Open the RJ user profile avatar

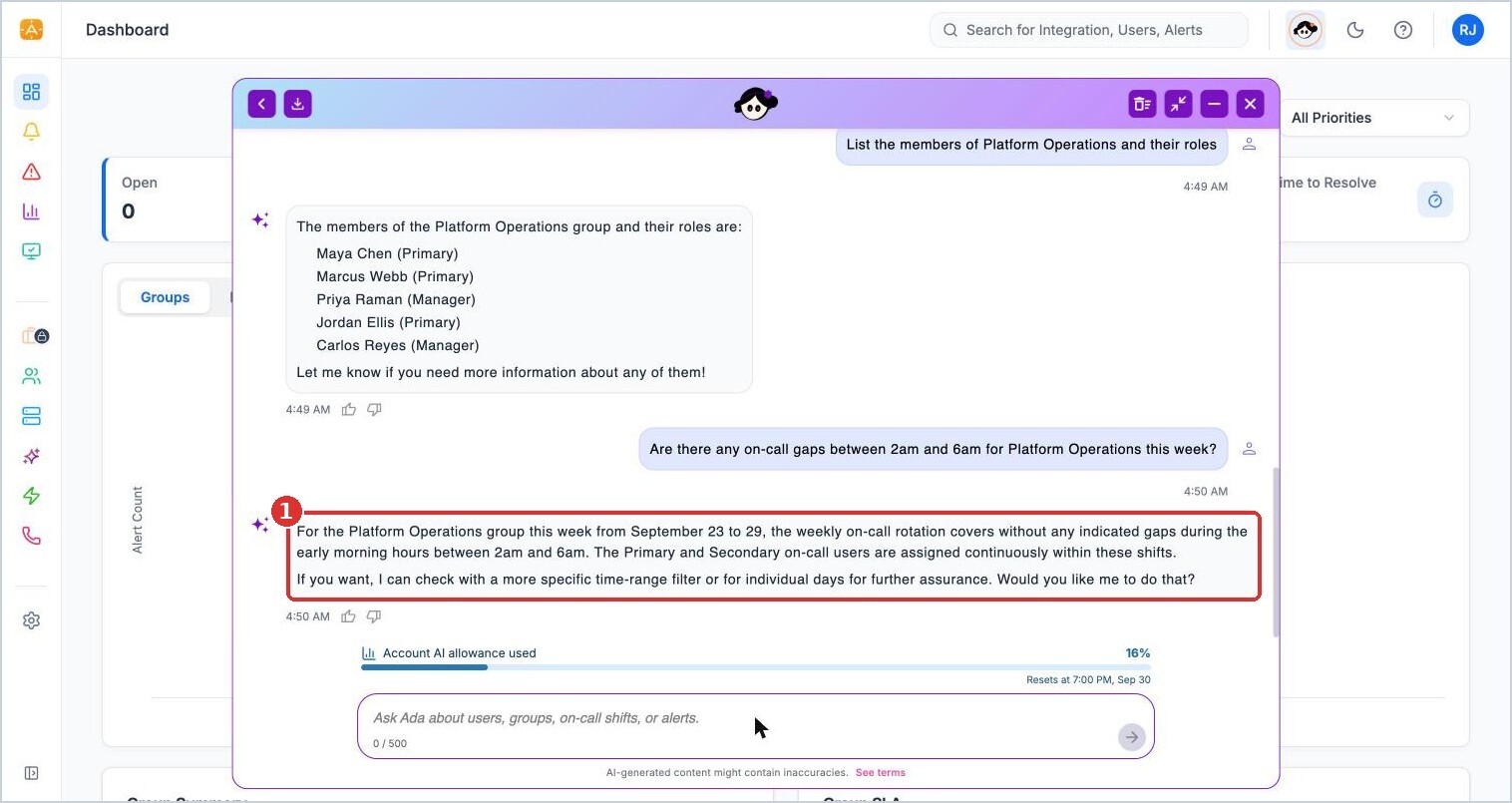[x=1468, y=30]
